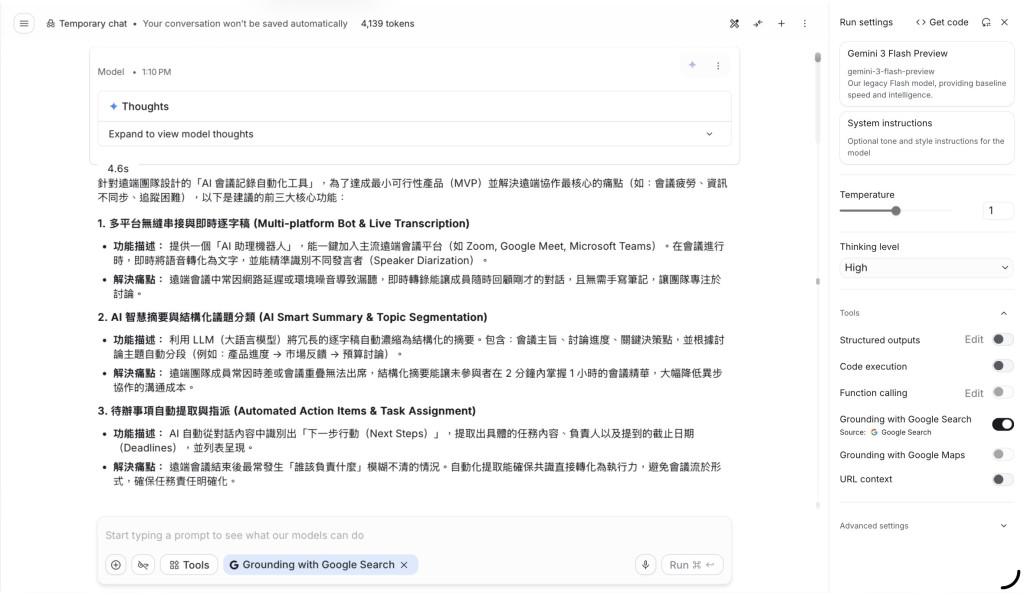Toggle Grounding with Google Maps switch
The image size is (1024, 593).
click(x=1002, y=455)
